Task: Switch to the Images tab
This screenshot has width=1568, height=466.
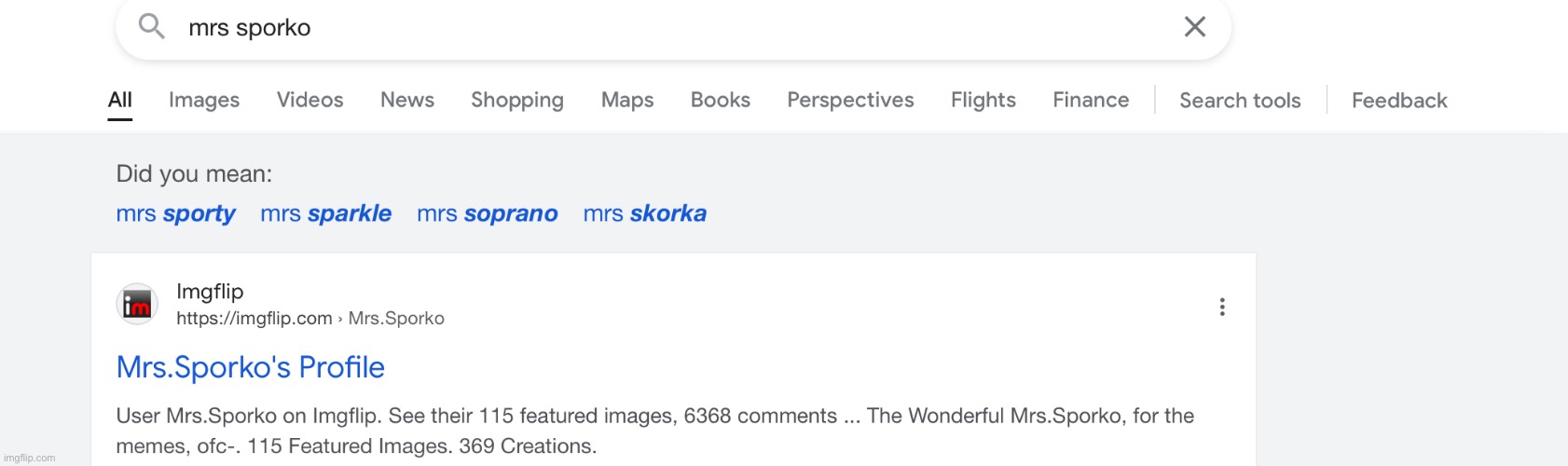Action: click(204, 100)
